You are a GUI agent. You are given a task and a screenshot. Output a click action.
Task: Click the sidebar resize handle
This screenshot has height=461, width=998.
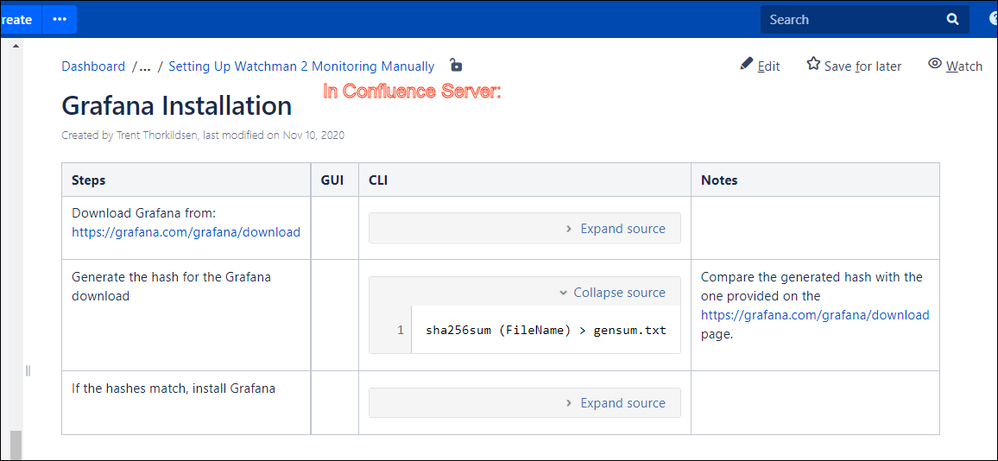(28, 371)
